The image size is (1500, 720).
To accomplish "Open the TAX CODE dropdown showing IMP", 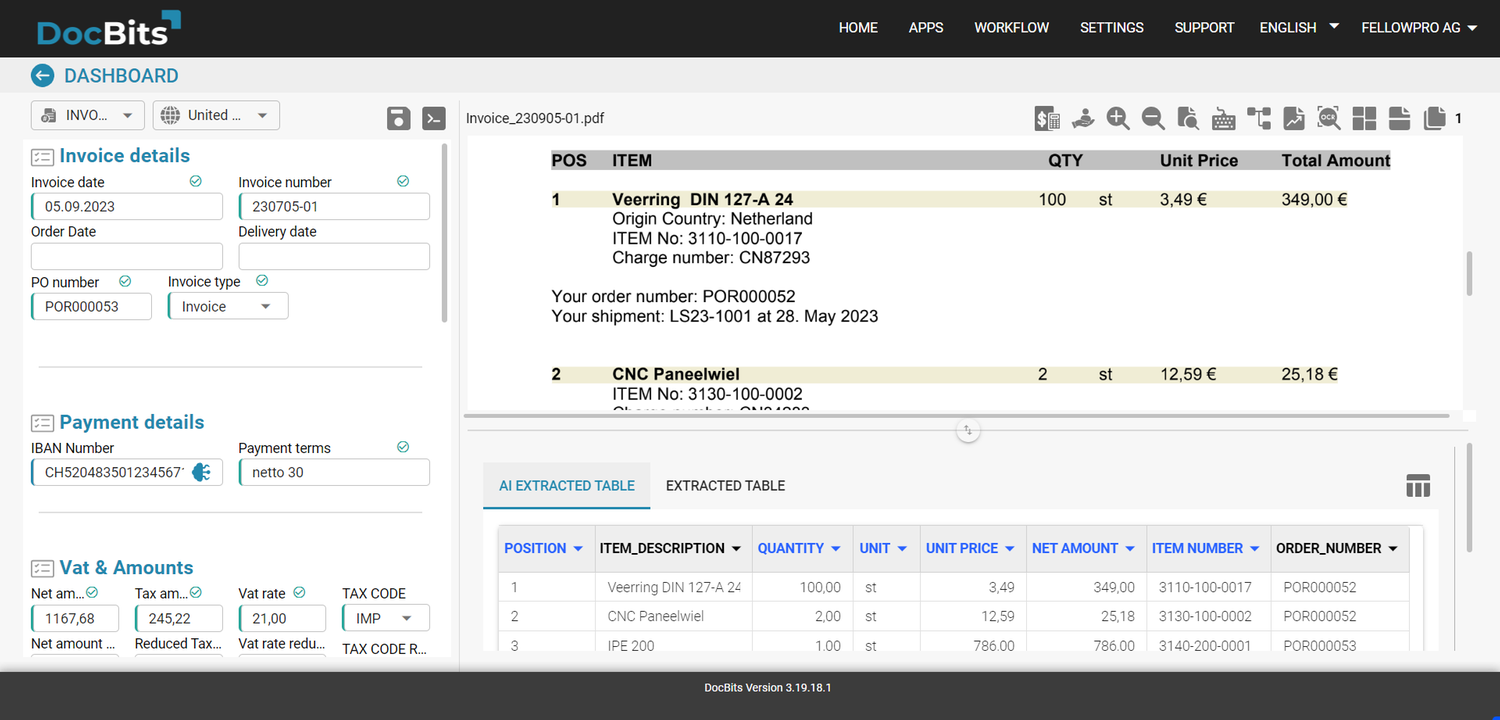I will (x=385, y=617).
